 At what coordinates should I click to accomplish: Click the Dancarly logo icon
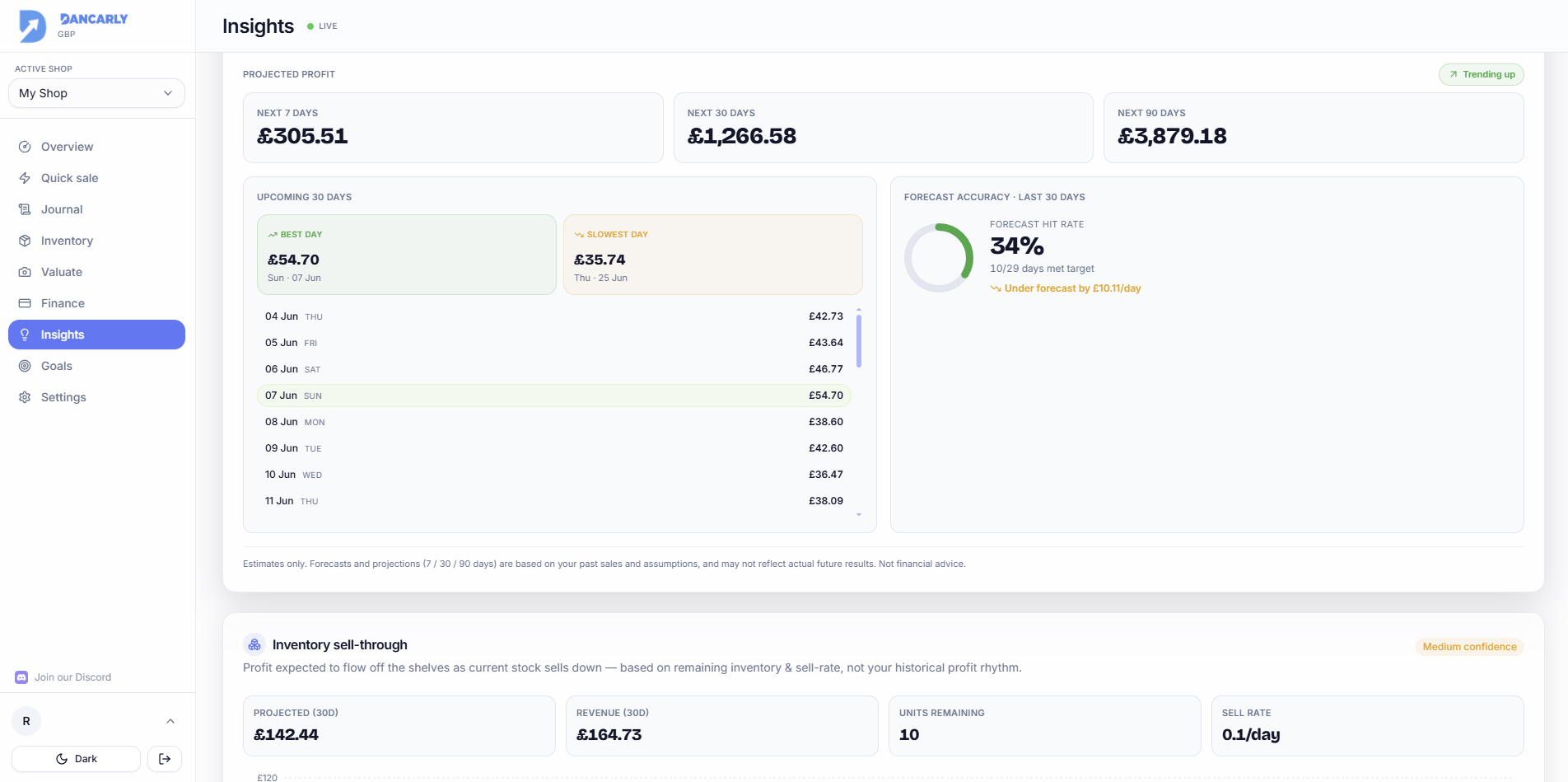tap(33, 26)
